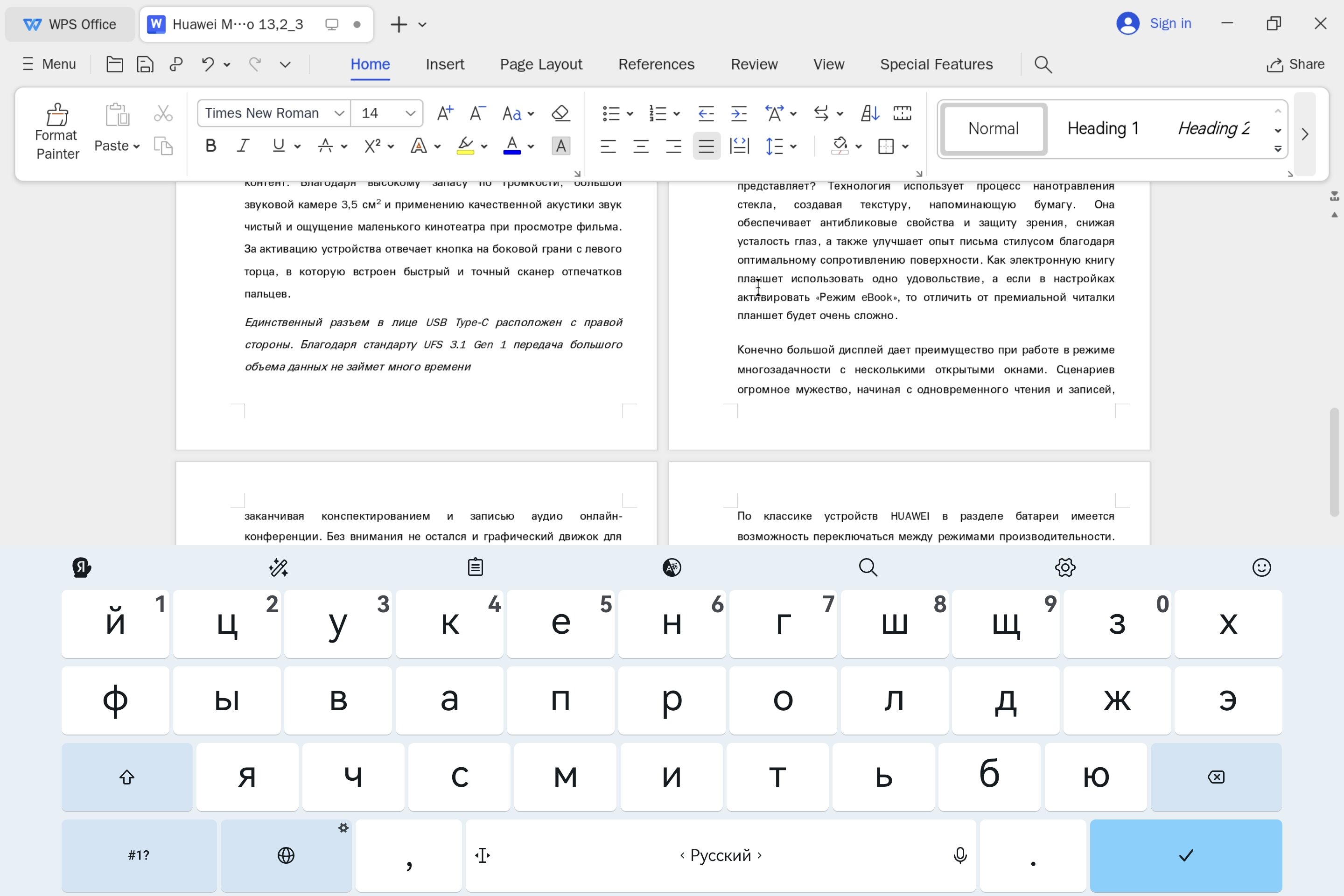This screenshot has height=896, width=1344.
Task: Toggle italic formatting
Action: click(x=244, y=146)
